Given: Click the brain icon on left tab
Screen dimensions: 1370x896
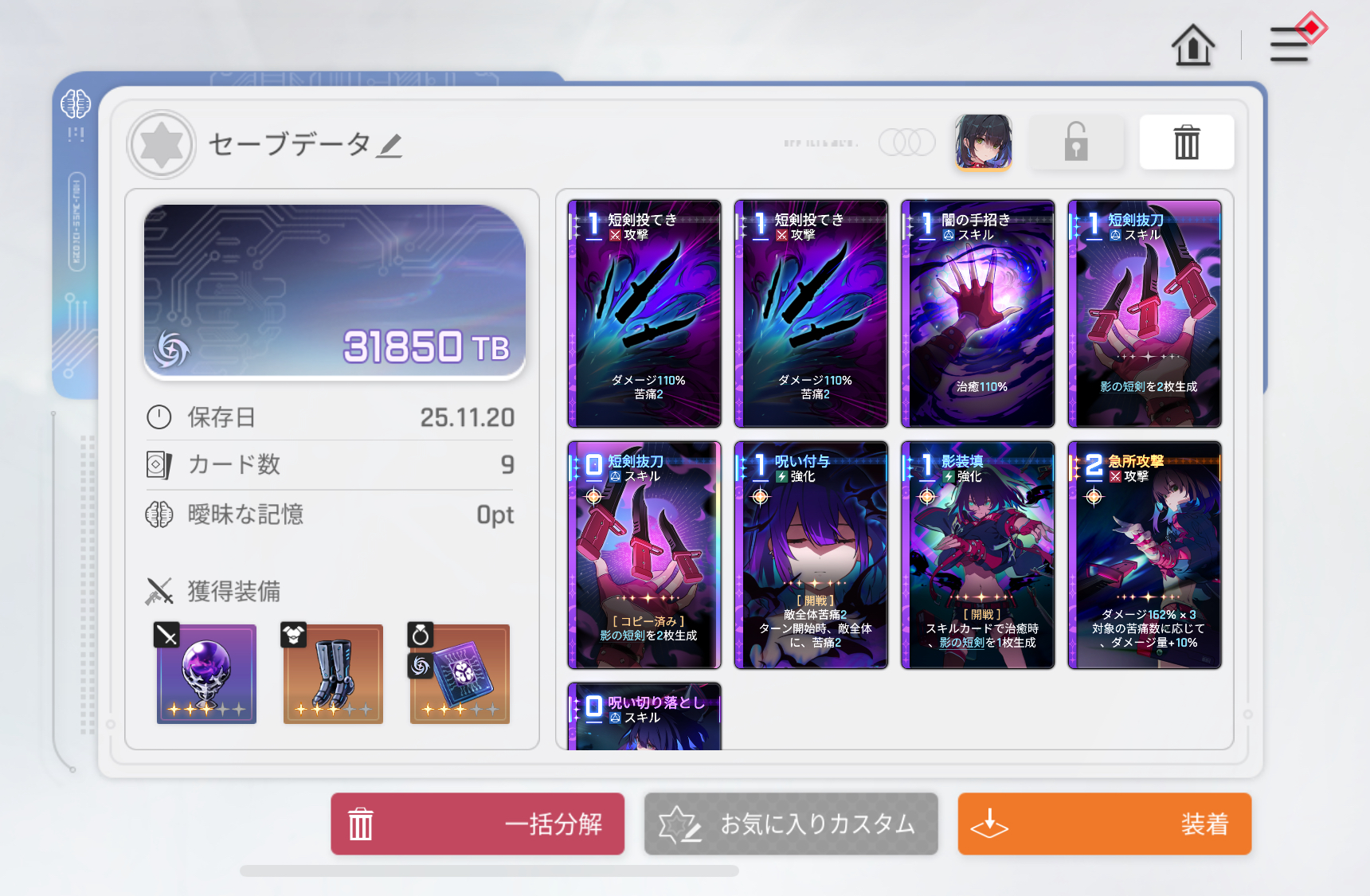Looking at the screenshot, I should 76,104.
